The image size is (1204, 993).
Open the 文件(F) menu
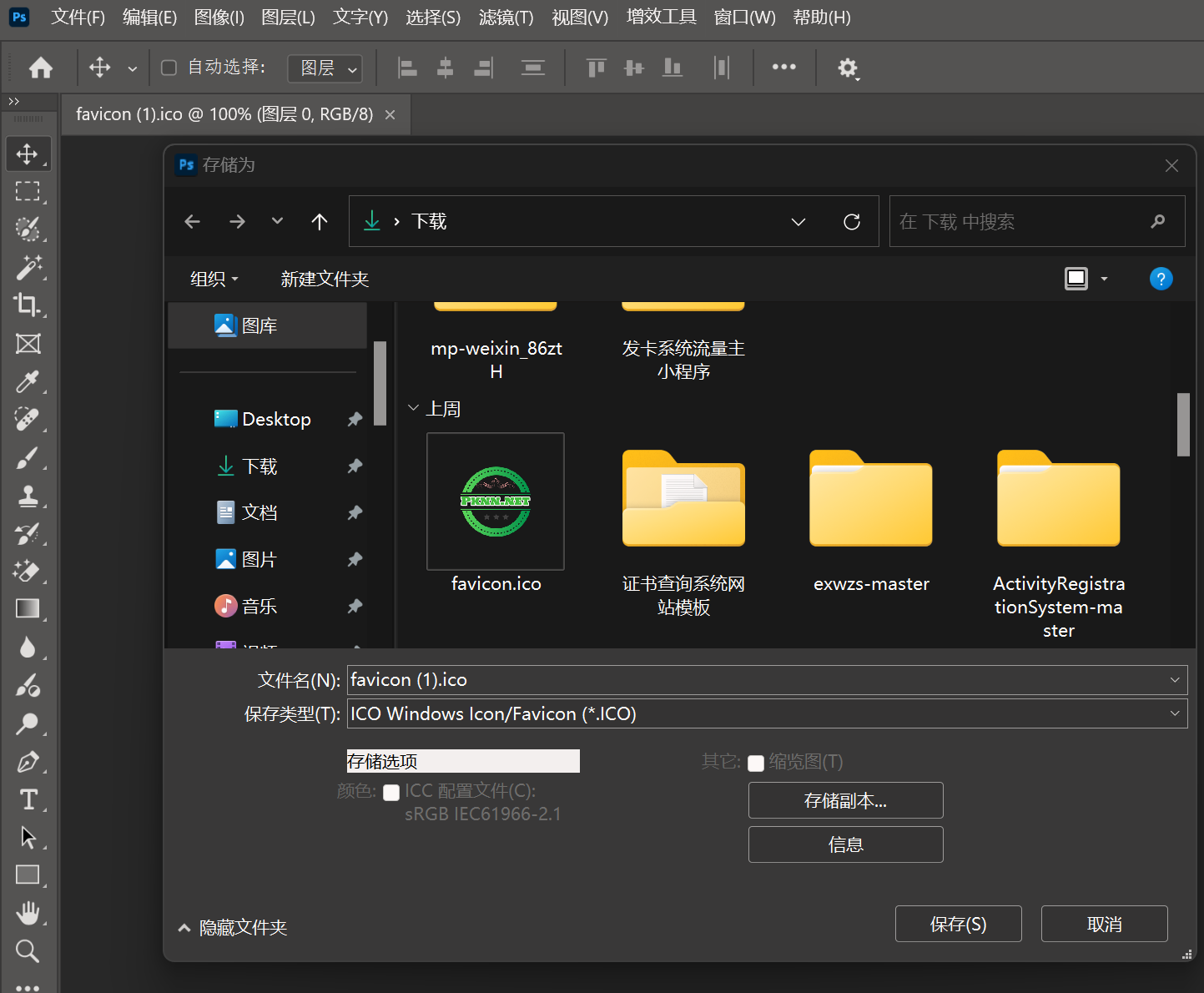tap(78, 18)
